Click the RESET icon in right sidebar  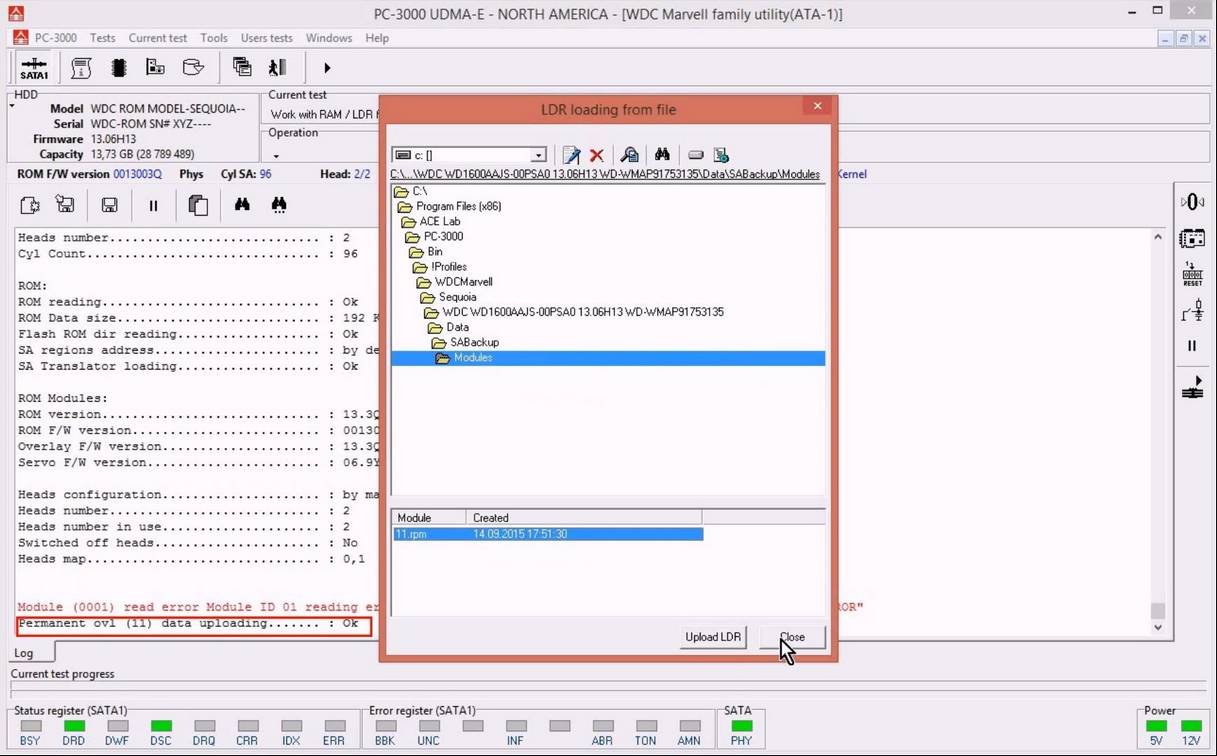(1192, 275)
